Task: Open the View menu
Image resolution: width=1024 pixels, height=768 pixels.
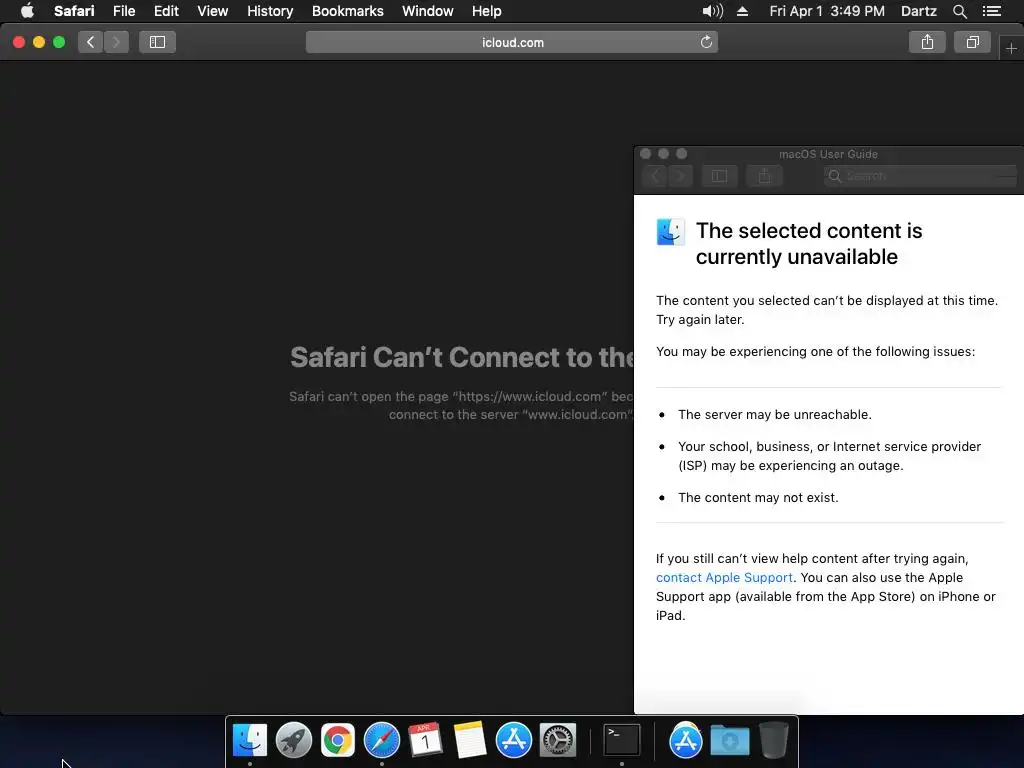Action: click(212, 11)
